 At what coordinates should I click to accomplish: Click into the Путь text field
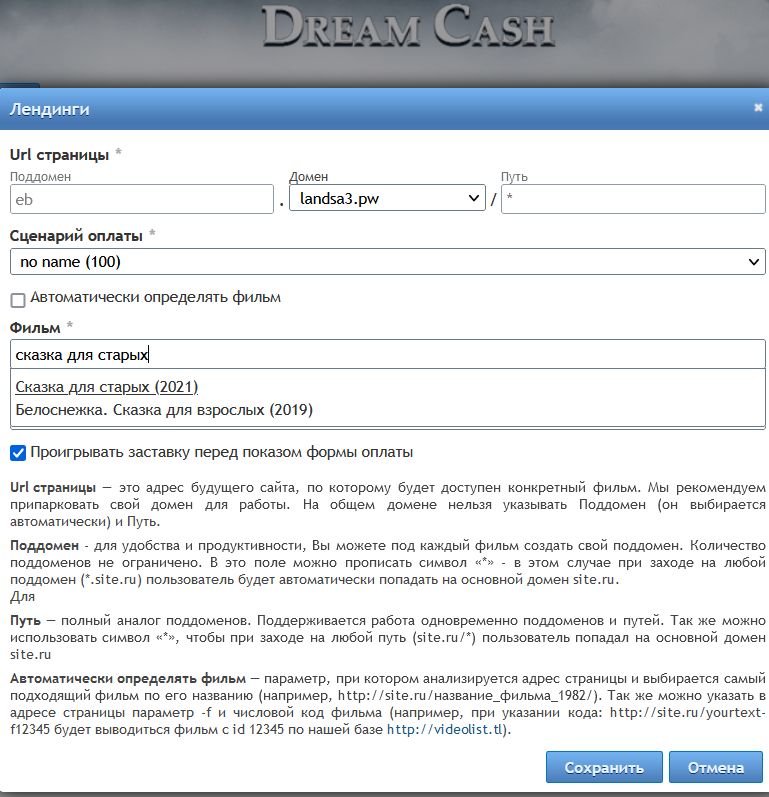632,199
